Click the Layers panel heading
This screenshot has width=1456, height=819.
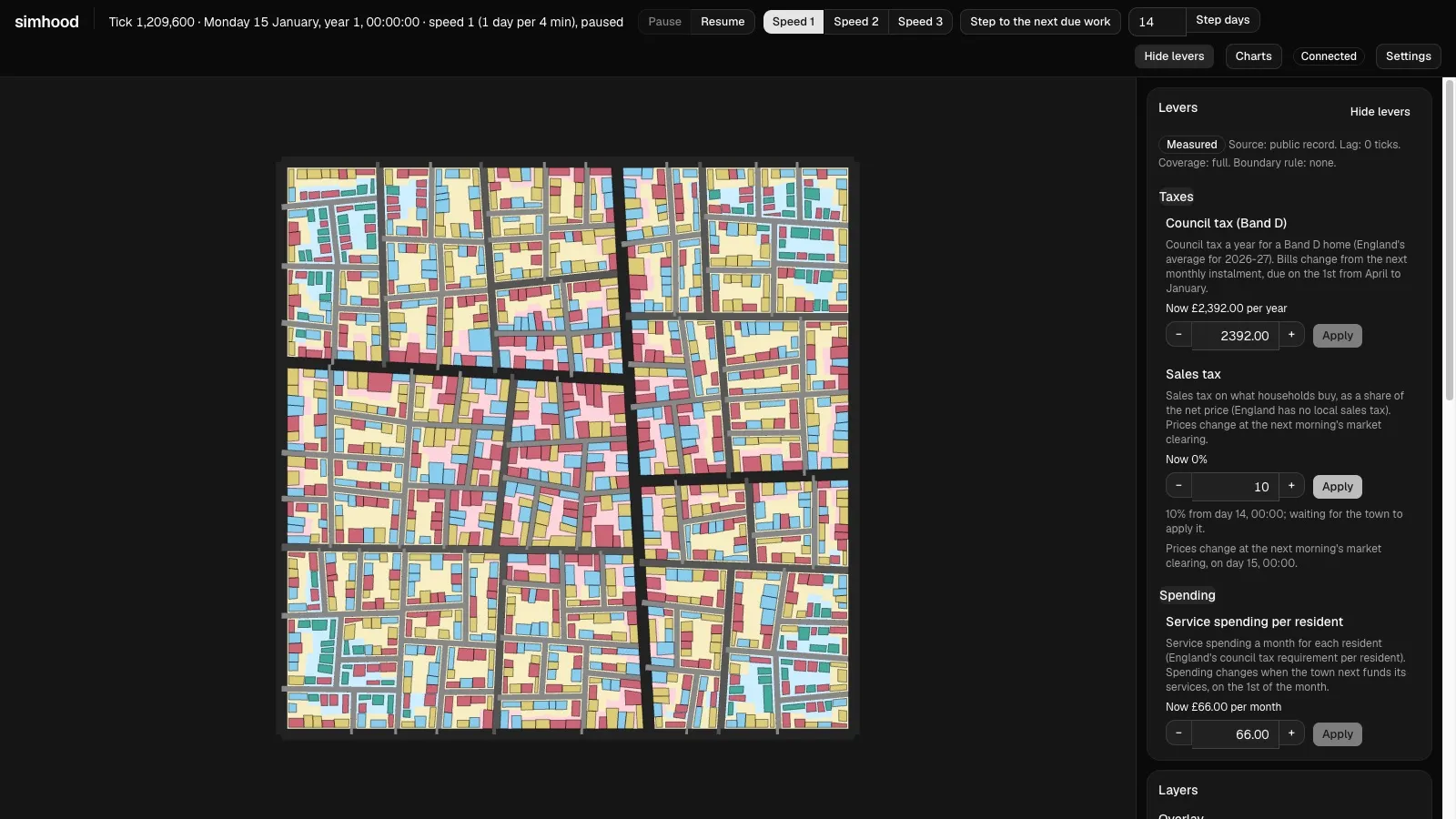[1178, 790]
